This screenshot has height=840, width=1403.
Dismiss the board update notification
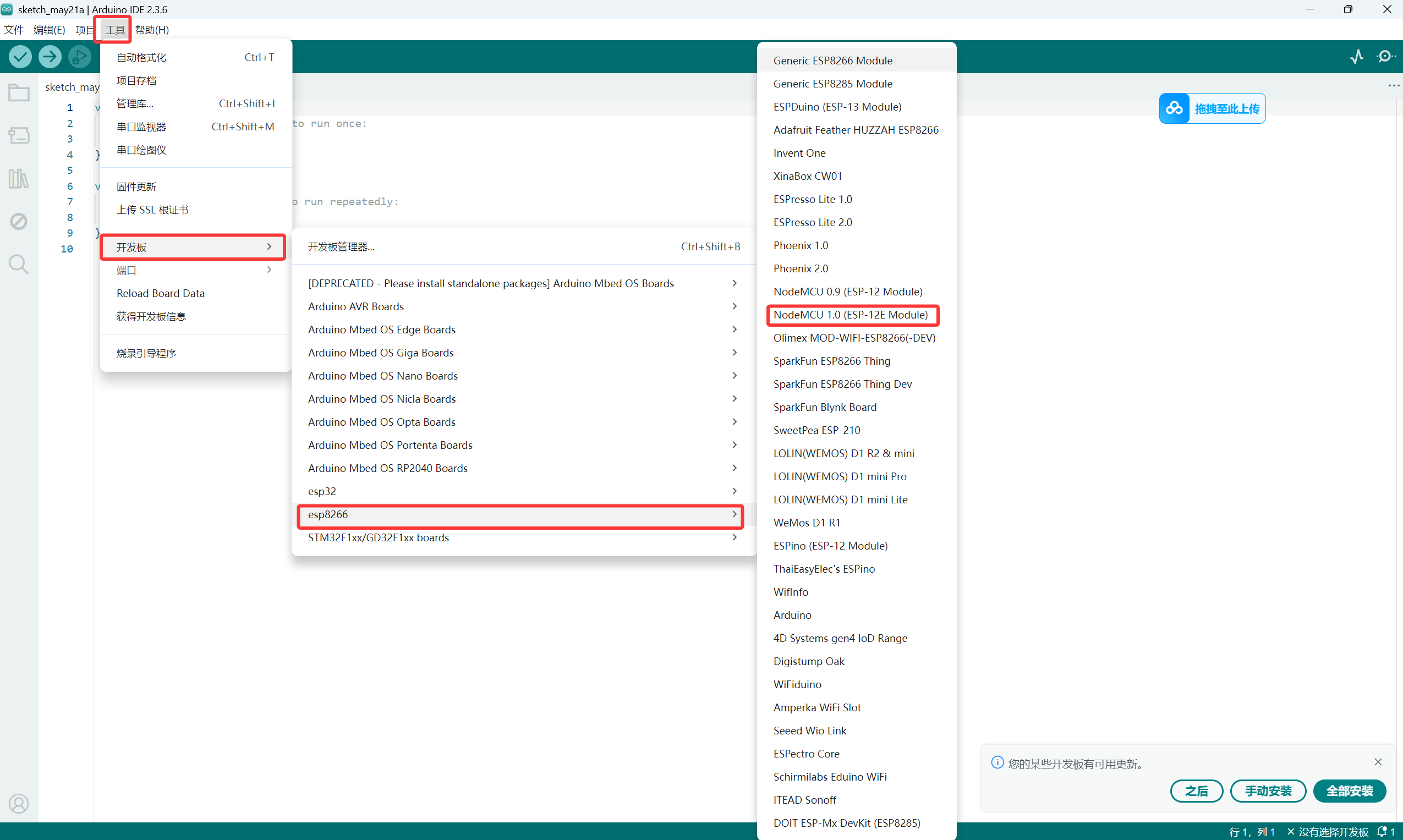tap(1378, 762)
